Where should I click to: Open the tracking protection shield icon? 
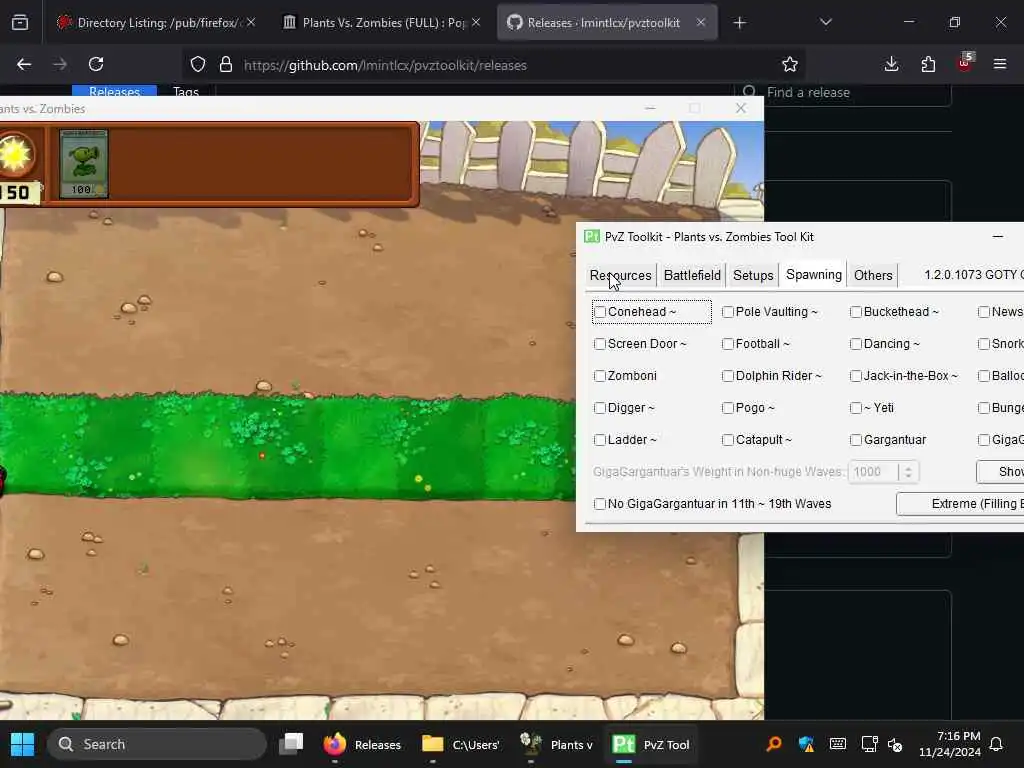pos(198,64)
